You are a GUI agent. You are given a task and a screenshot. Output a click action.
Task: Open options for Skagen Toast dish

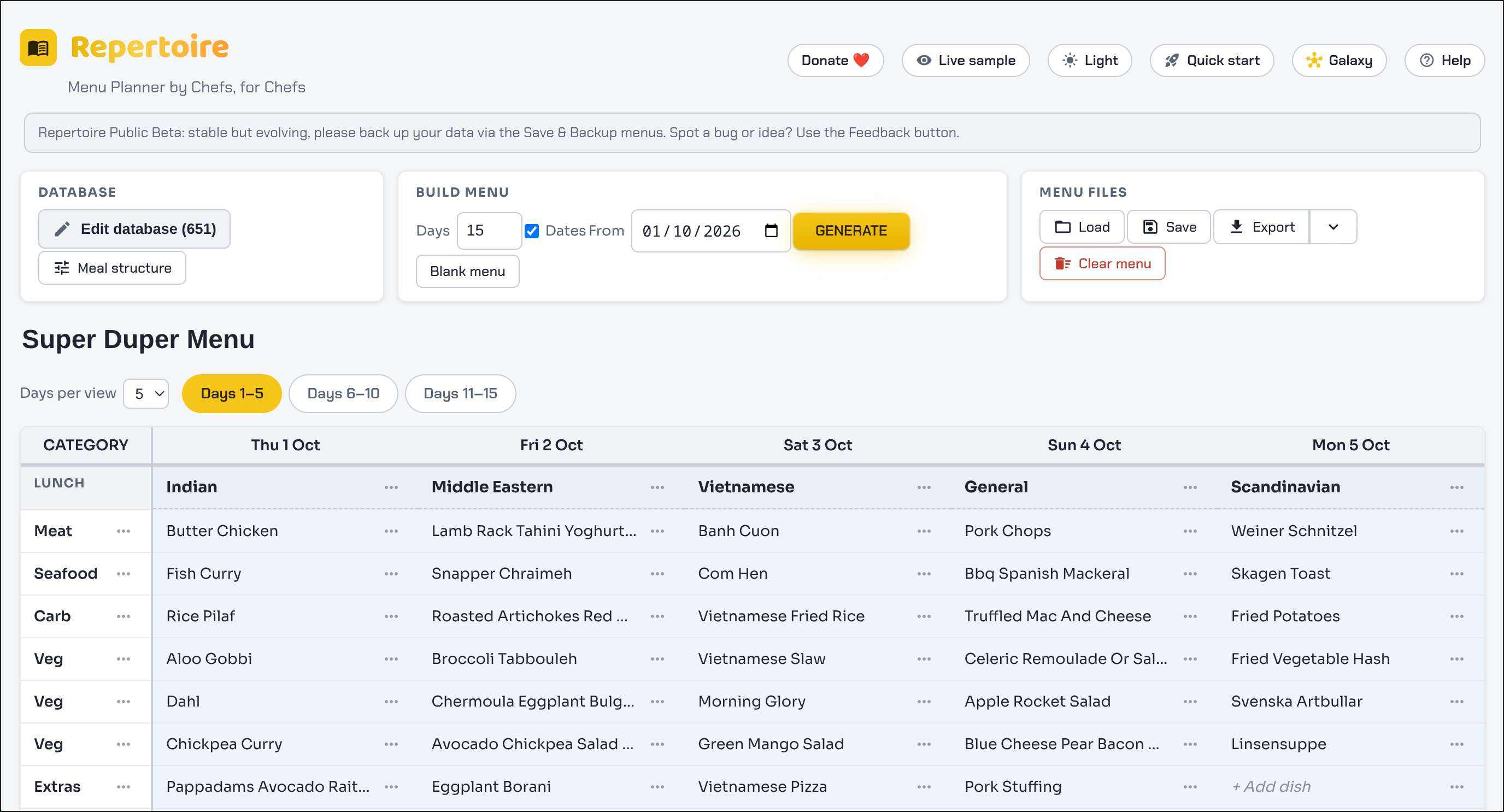click(1456, 574)
